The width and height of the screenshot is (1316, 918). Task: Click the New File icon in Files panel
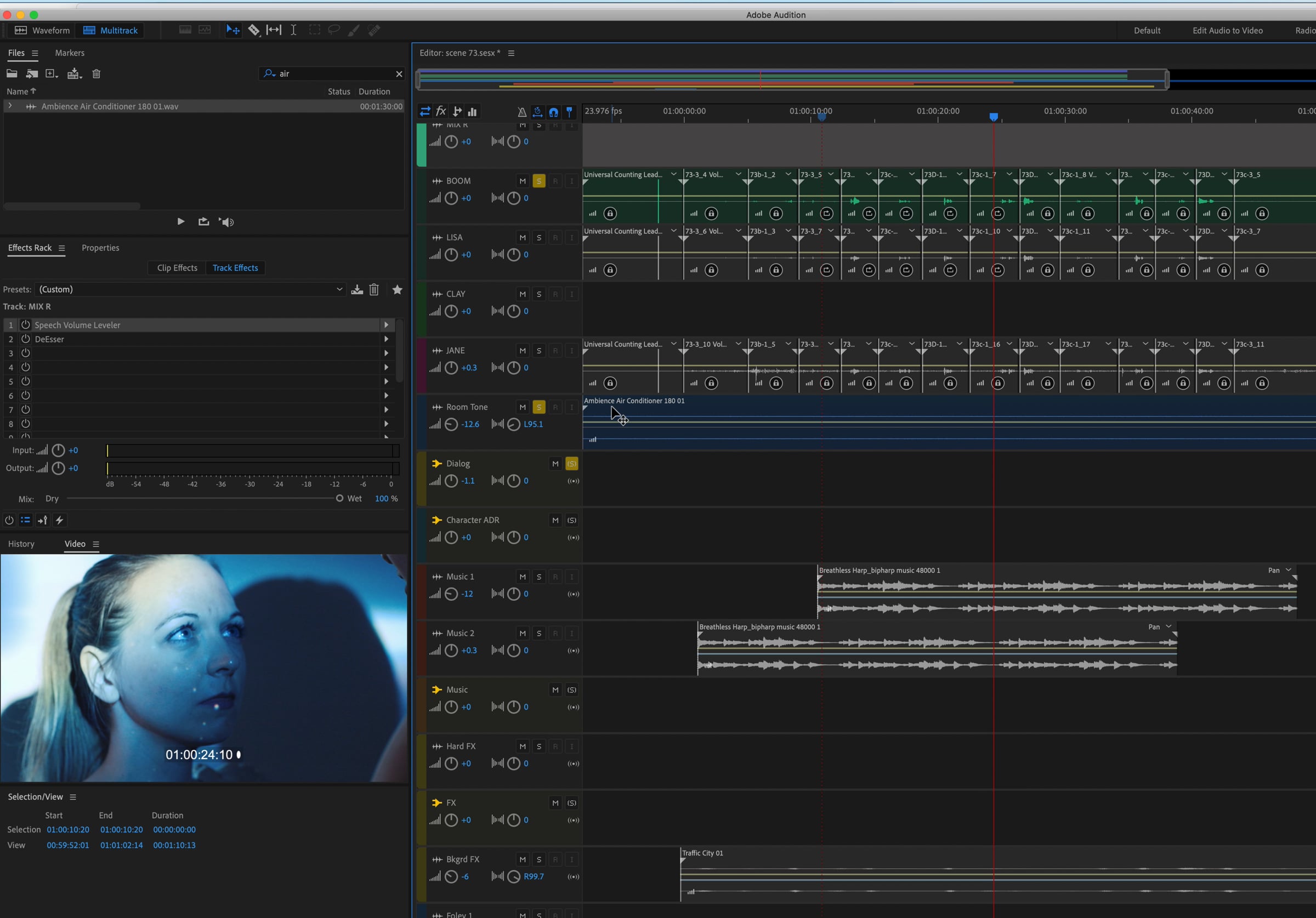pyautogui.click(x=52, y=73)
